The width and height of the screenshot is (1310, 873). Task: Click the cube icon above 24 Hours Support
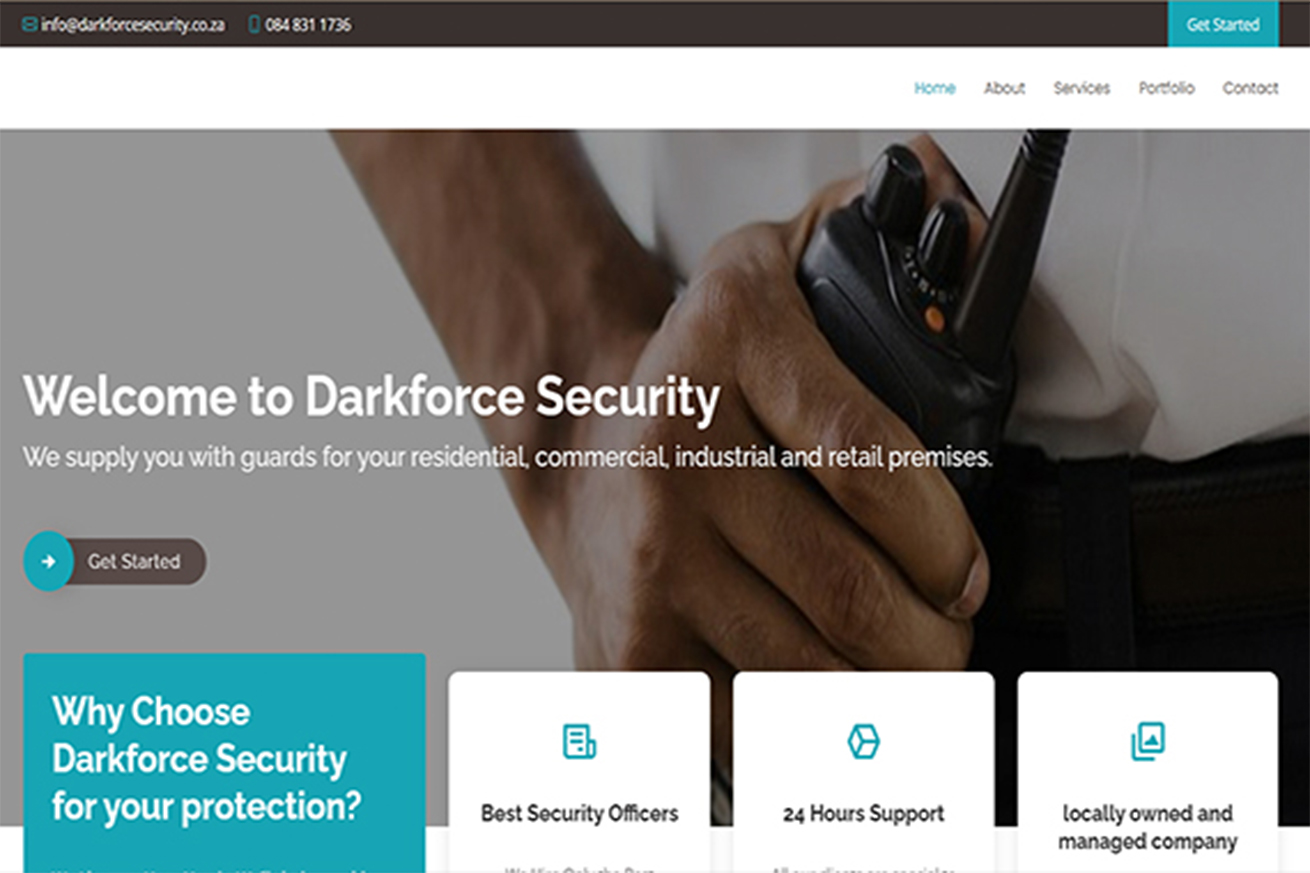click(x=863, y=741)
